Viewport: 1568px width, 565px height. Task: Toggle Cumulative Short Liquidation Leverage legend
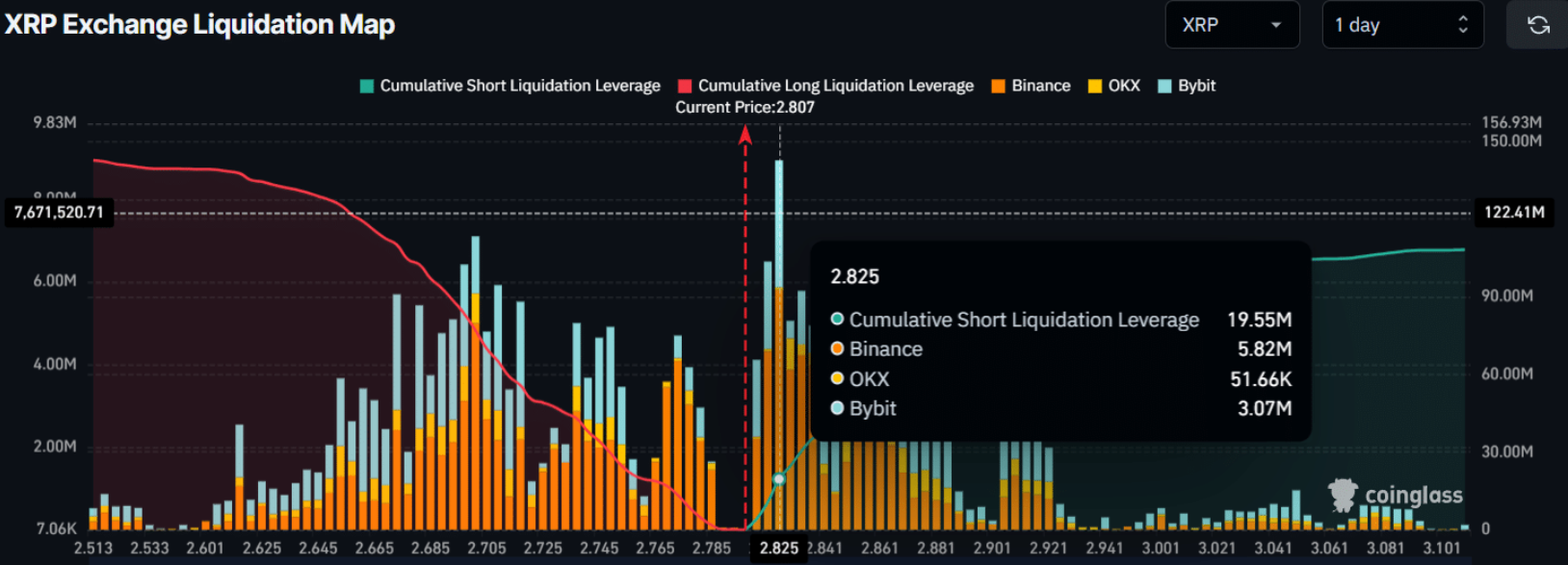click(510, 86)
